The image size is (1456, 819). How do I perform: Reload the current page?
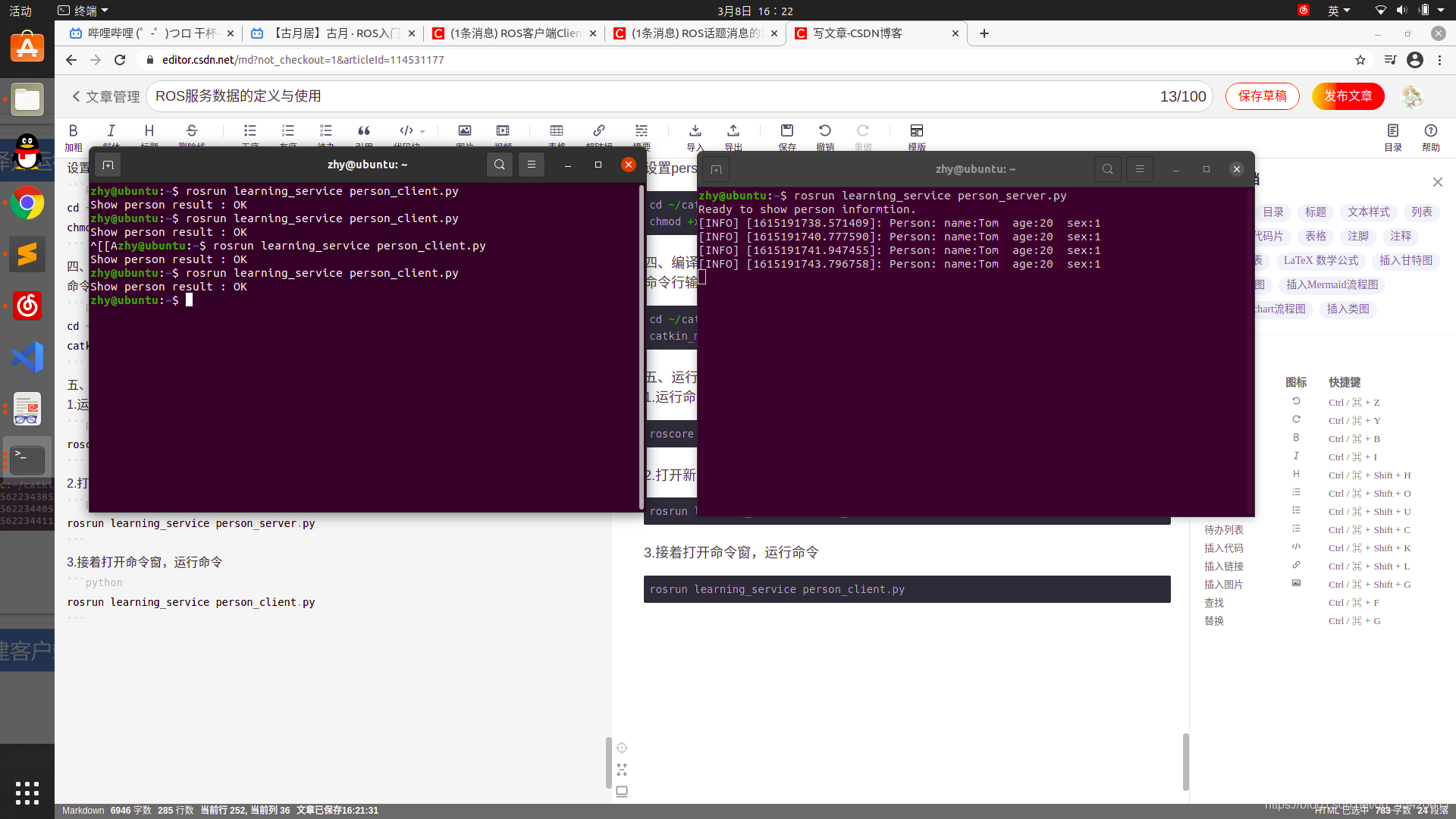[x=120, y=60]
